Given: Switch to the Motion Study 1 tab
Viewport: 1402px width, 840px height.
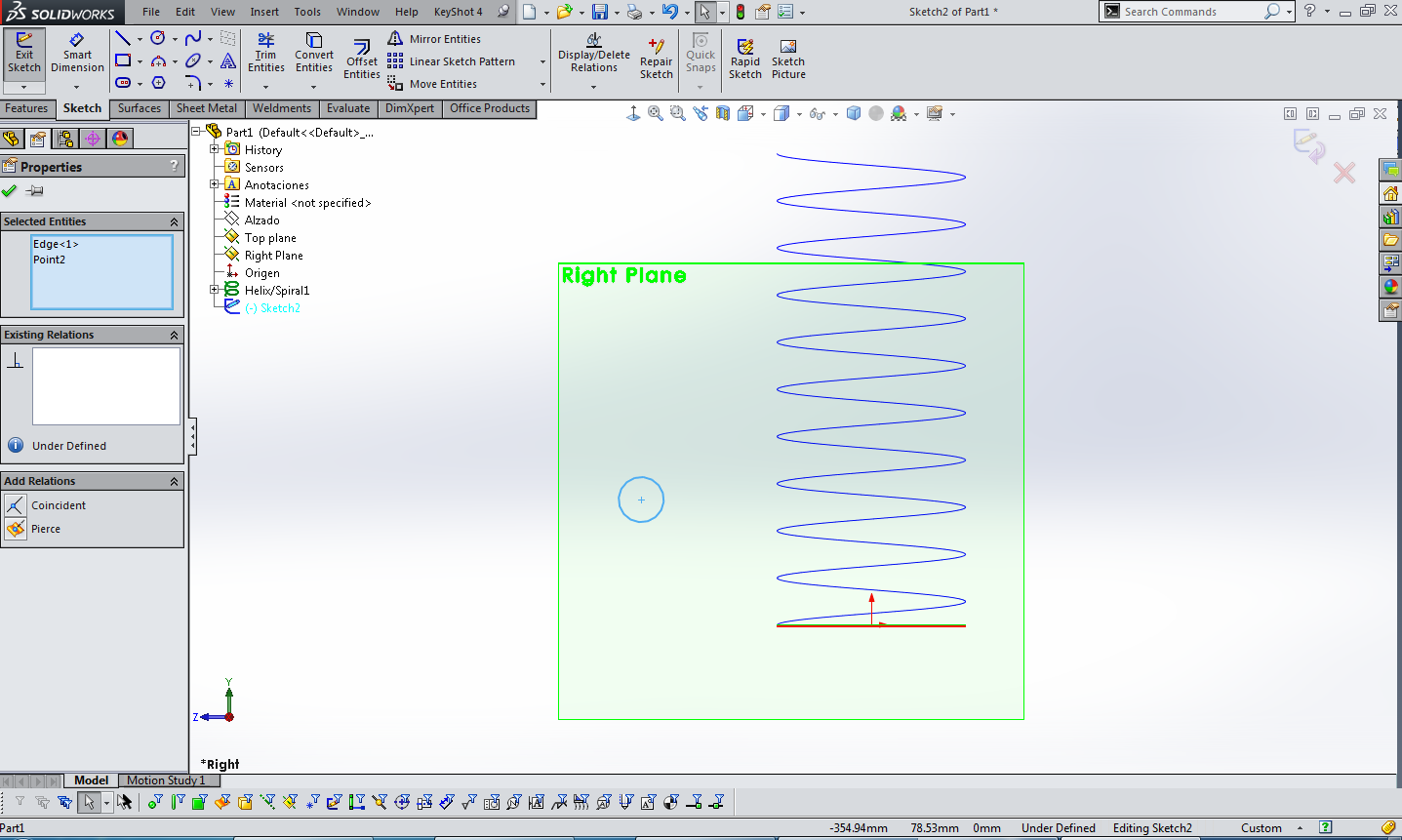Looking at the screenshot, I should click(168, 780).
